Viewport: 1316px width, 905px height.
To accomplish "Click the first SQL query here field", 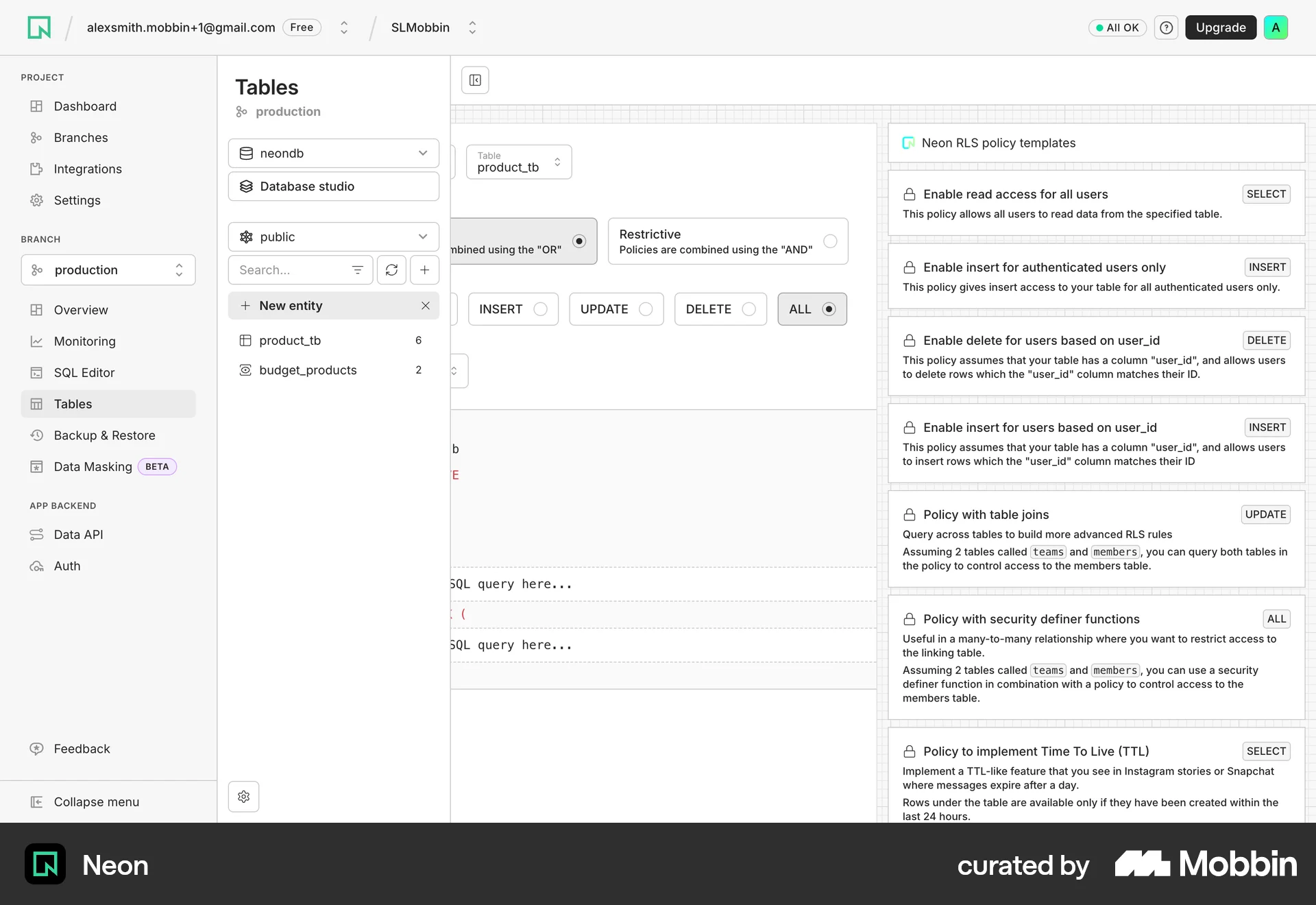I will pos(663,584).
